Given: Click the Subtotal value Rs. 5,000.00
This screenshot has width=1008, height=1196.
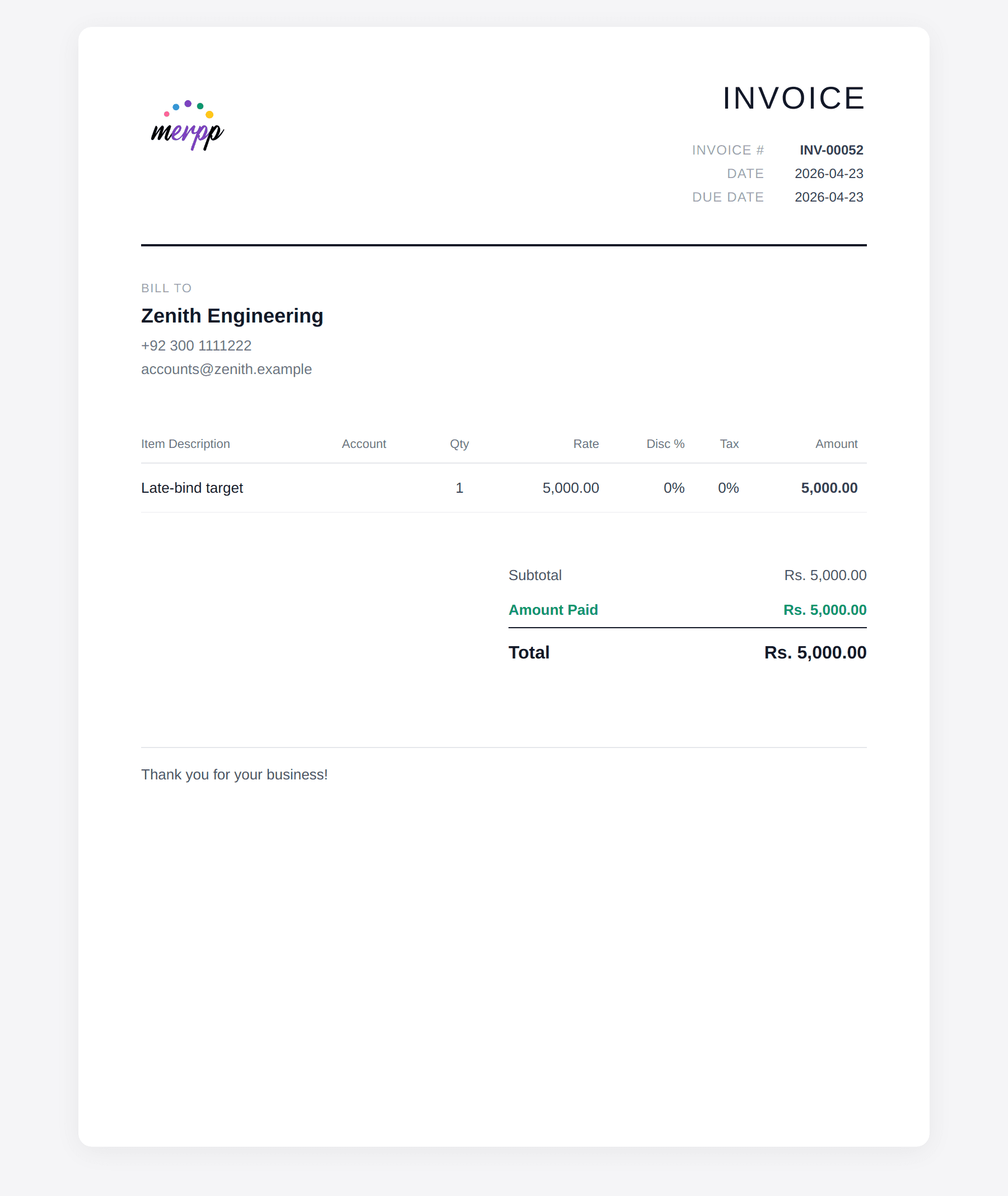Looking at the screenshot, I should pos(825,576).
